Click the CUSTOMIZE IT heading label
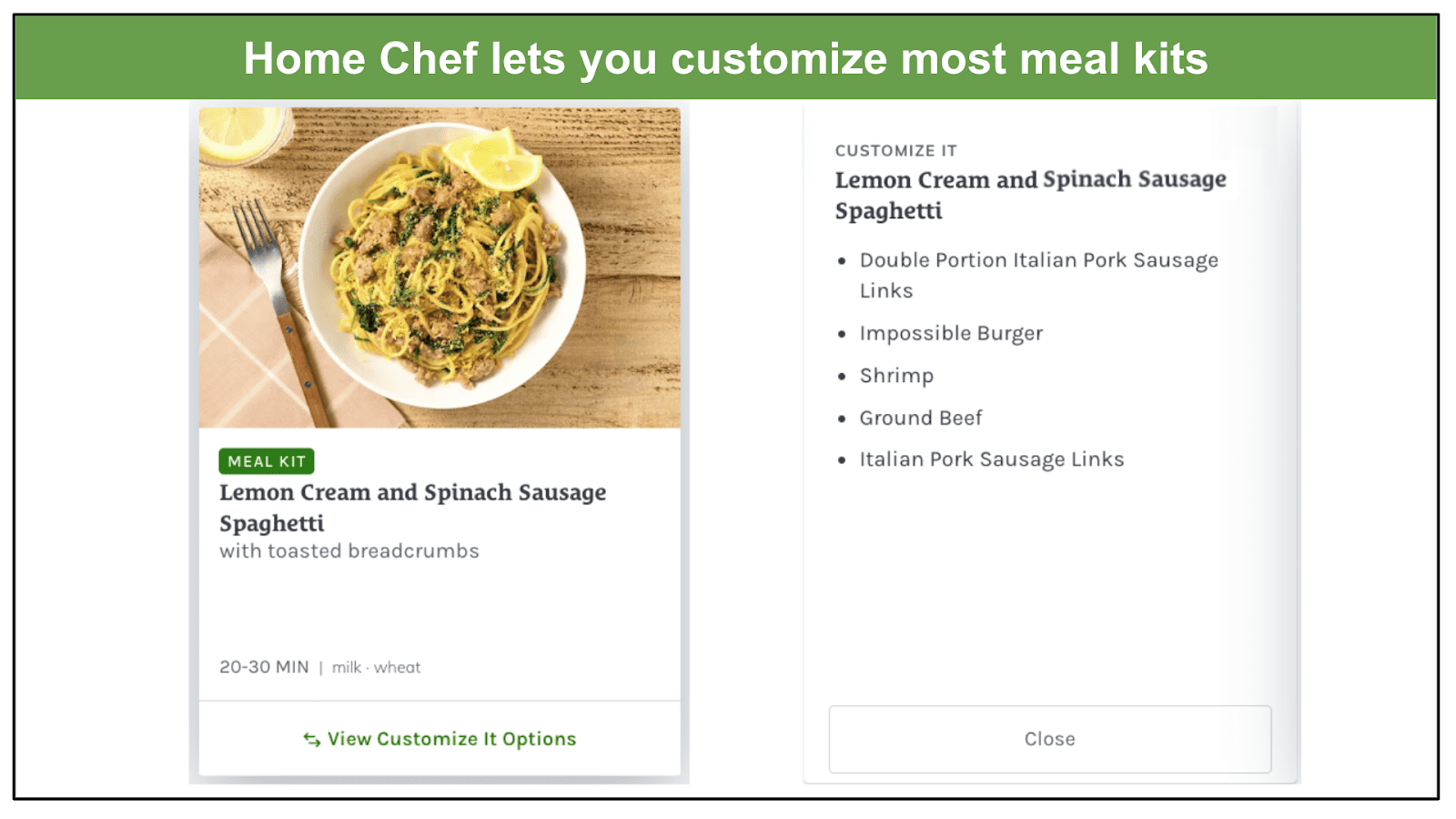Image resolution: width=1456 pixels, height=819 pixels. (895, 151)
